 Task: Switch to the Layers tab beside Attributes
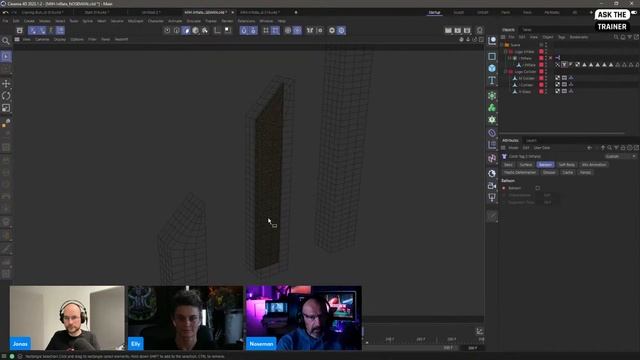531,140
